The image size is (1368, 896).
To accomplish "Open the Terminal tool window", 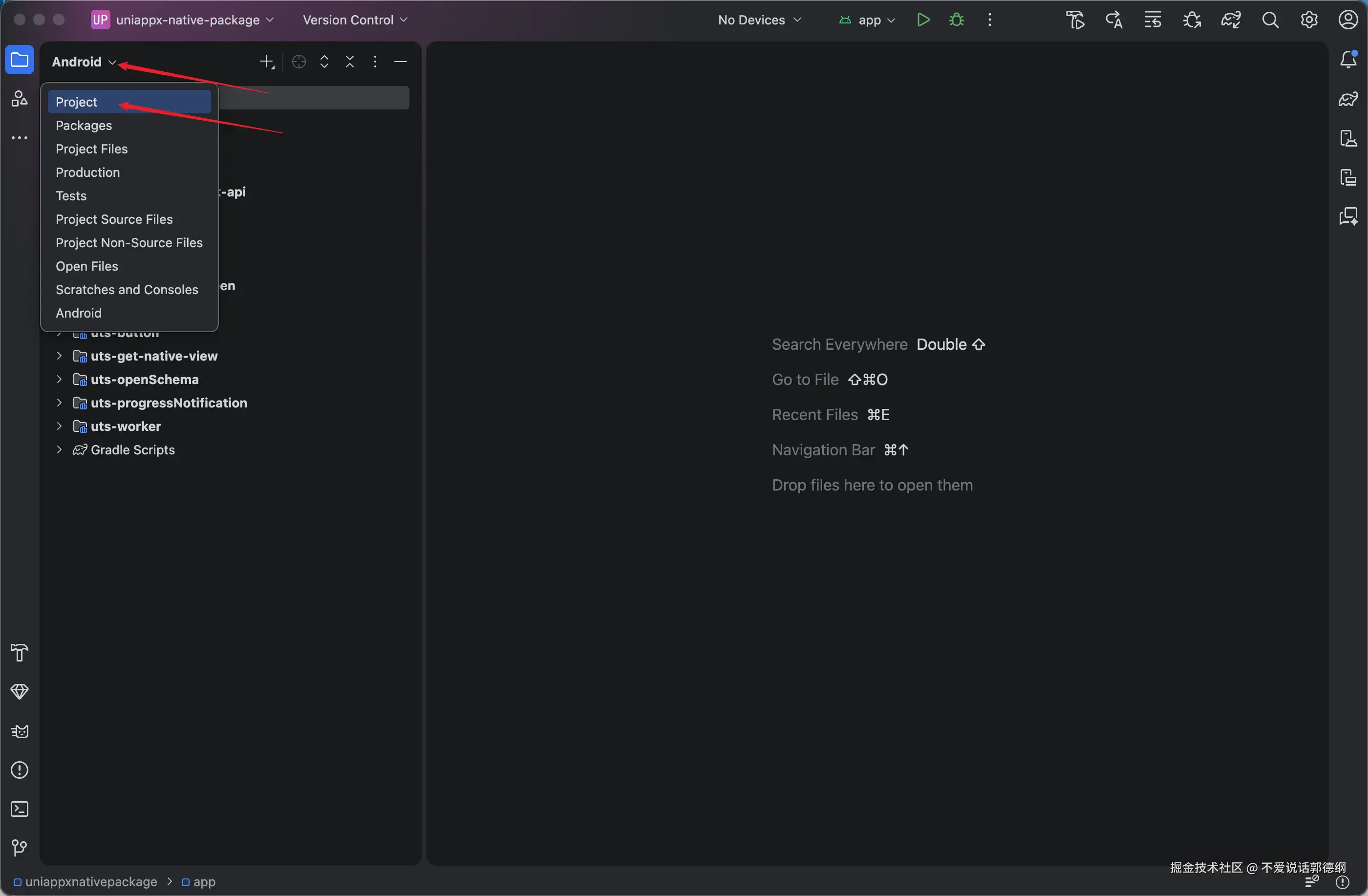I will pos(20,809).
